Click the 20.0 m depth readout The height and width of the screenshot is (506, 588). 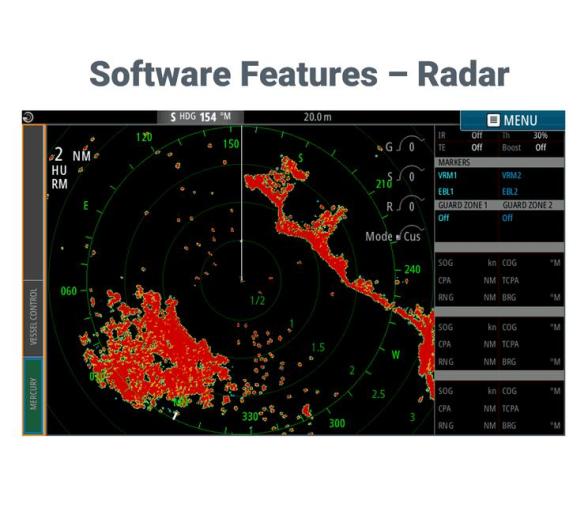point(317,117)
